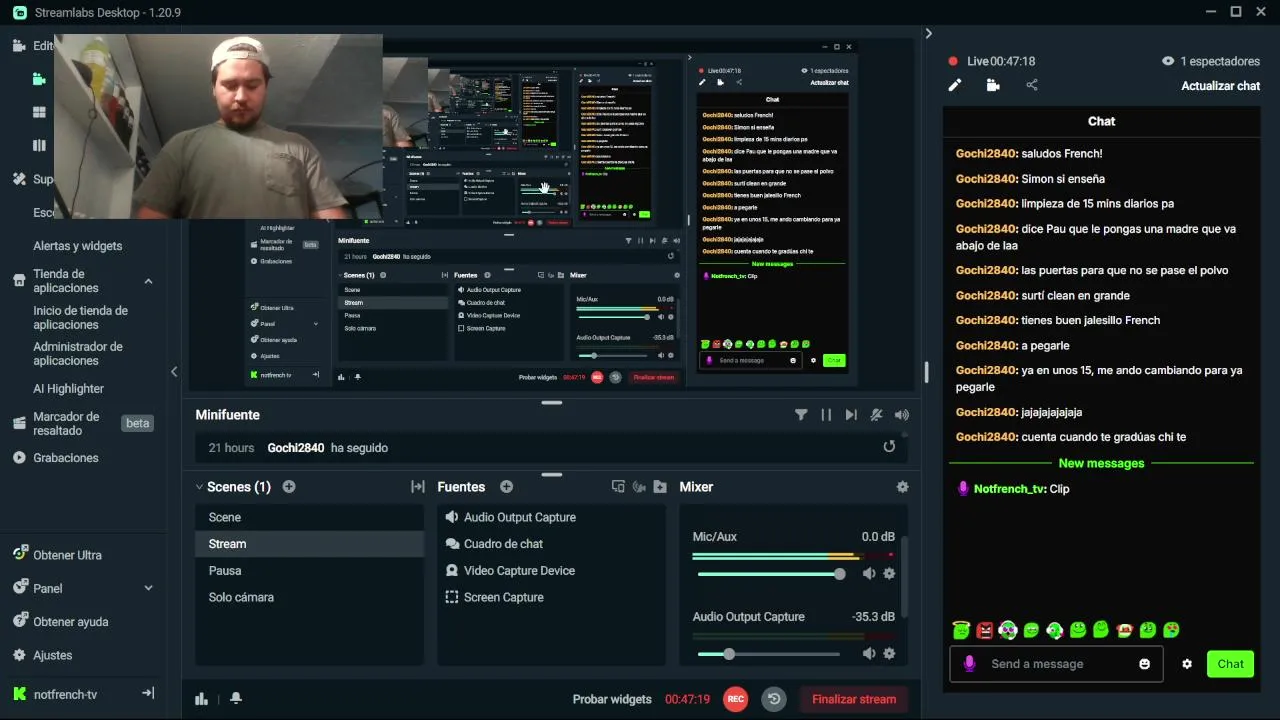This screenshot has width=1280, height=720.
Task: Open Administrador de aplicaciones
Action: [x=78, y=354]
